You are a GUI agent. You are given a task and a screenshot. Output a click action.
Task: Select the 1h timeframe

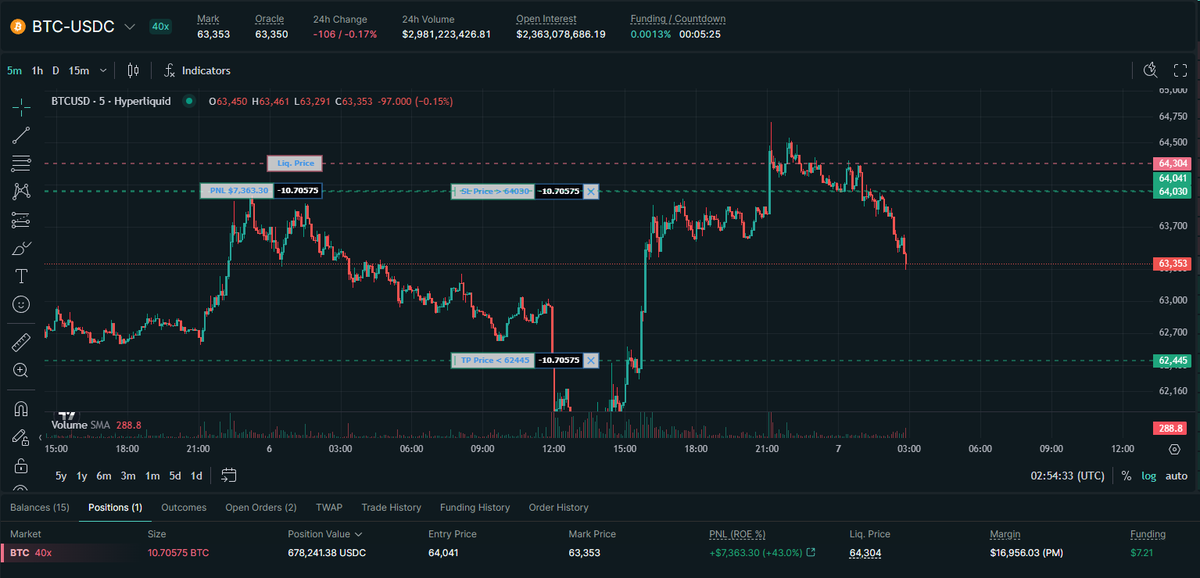(x=37, y=70)
